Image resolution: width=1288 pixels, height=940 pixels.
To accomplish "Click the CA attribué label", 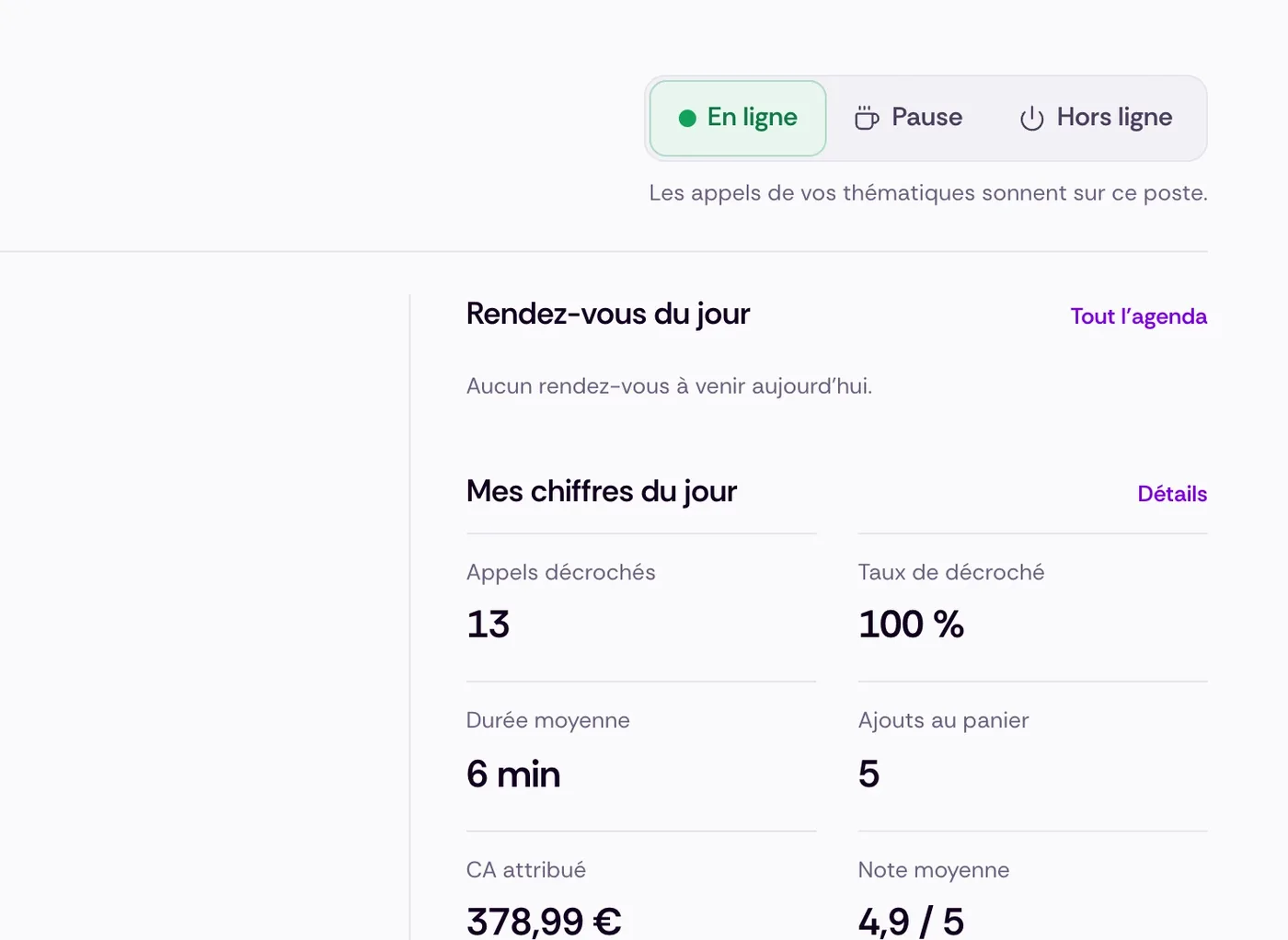I will click(526, 870).
